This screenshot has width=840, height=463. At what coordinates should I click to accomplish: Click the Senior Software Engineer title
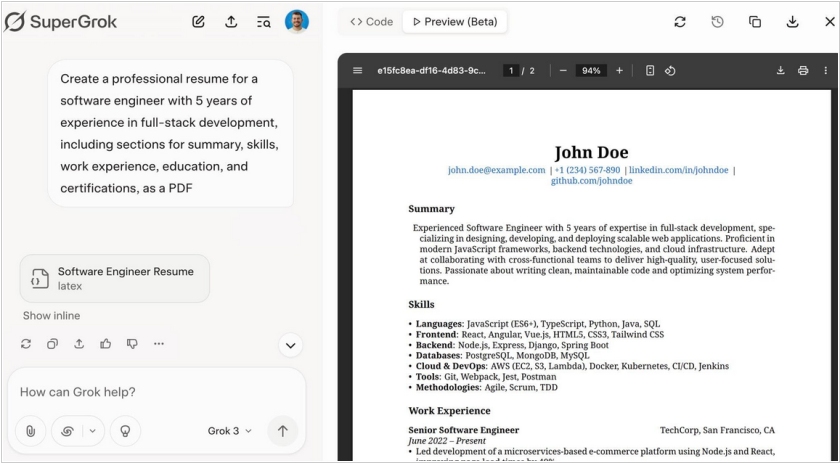pyautogui.click(x=463, y=430)
